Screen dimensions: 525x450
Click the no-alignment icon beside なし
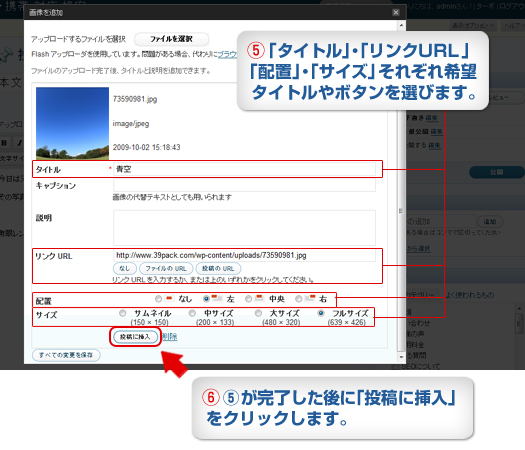169,298
